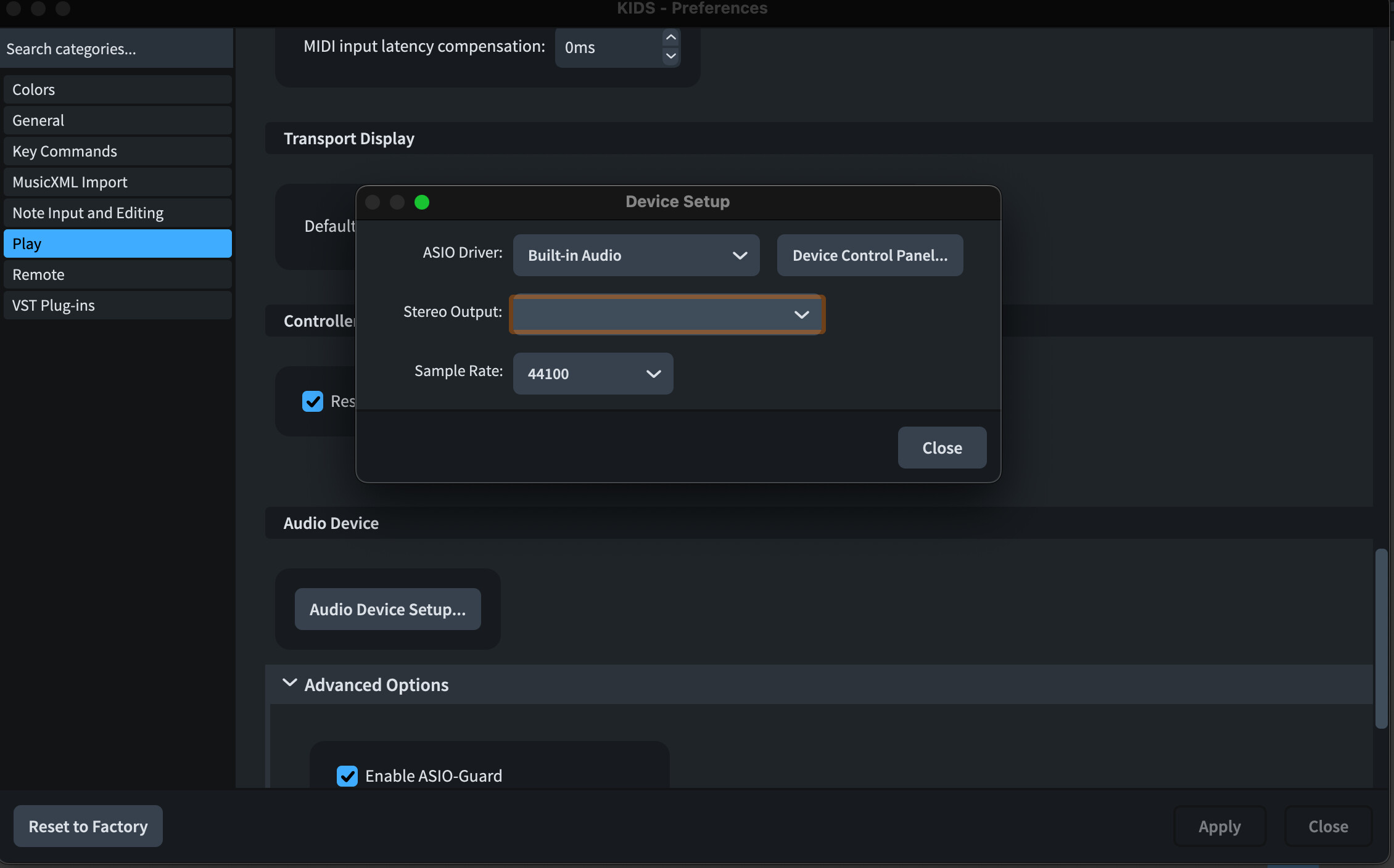This screenshot has height=868, width=1394.
Task: Open the VST Plug-ins category
Action: tap(117, 305)
